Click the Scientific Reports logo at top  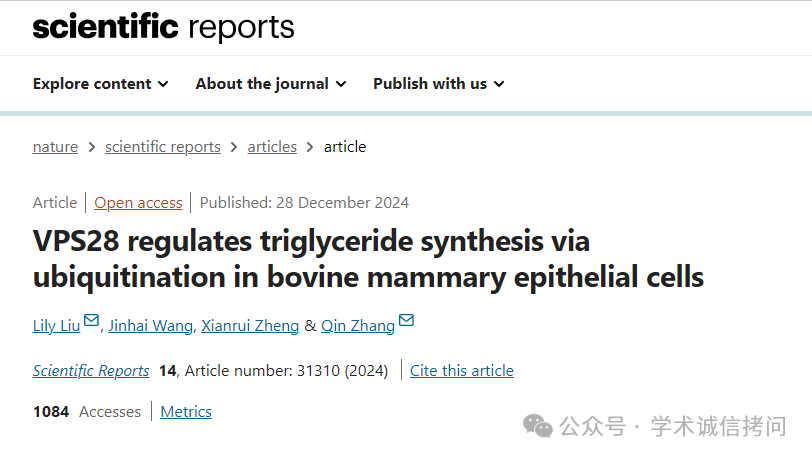tap(163, 27)
